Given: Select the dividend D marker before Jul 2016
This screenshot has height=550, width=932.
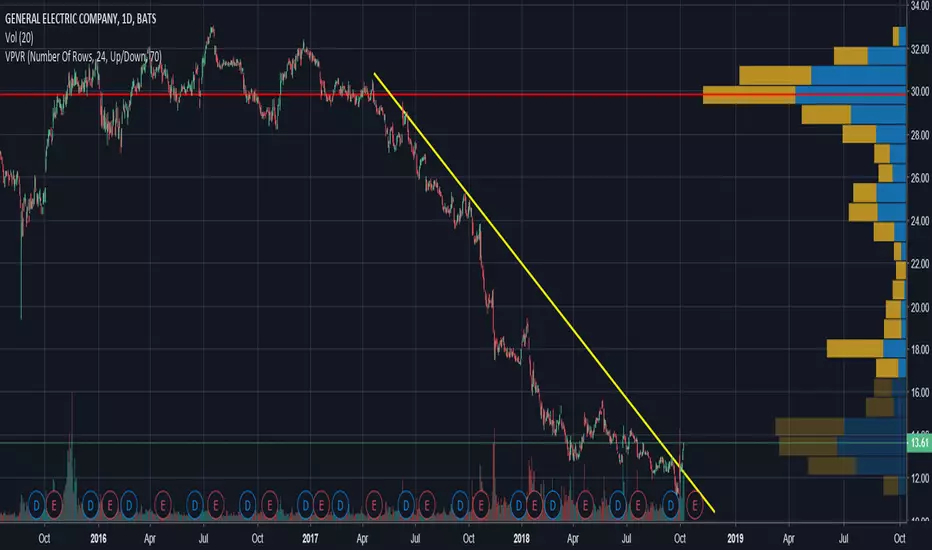Looking at the screenshot, I should tap(195, 506).
